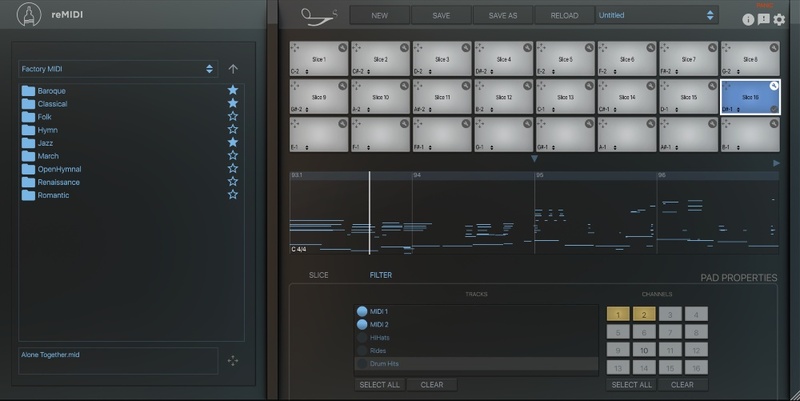
Task: Click the drag handle beside Alone Together.mid
Action: [232, 360]
